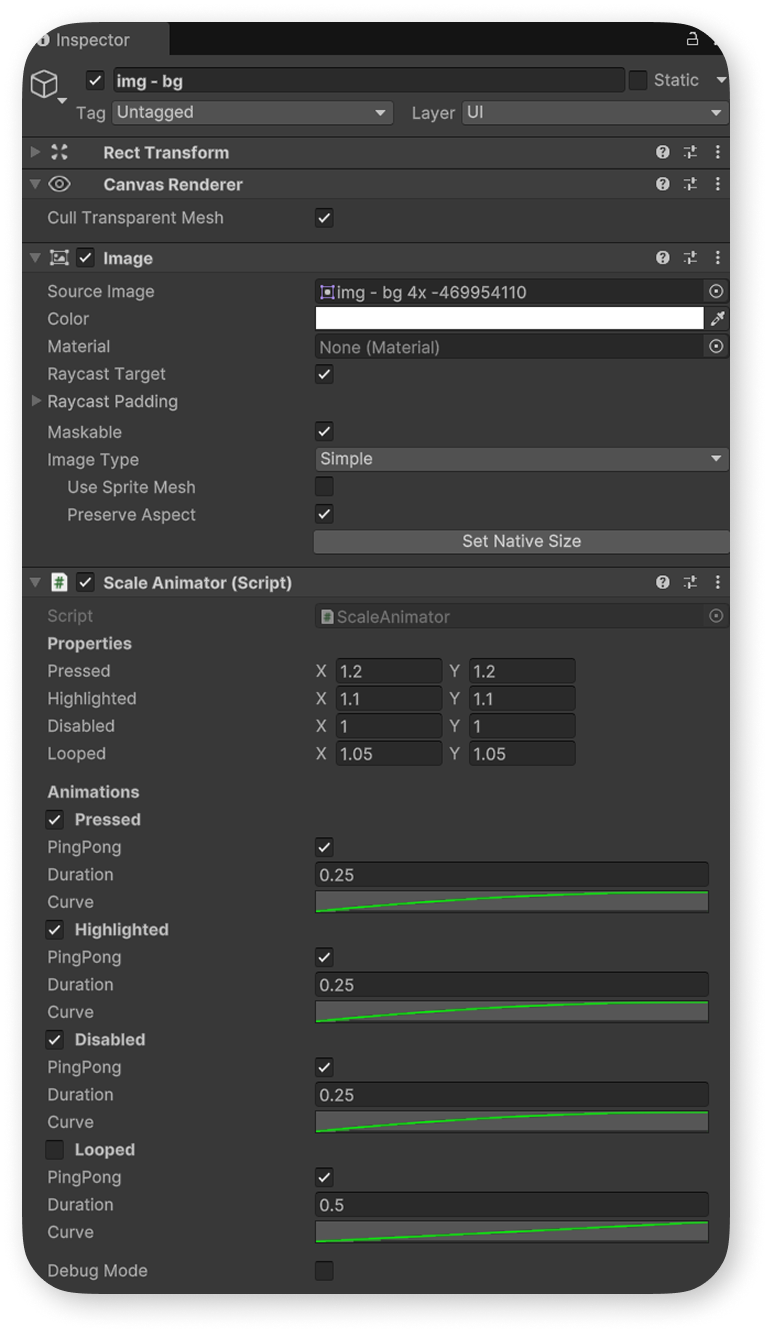The height and width of the screenshot is (1332, 768).
Task: Open the Image Type dropdown
Action: click(x=521, y=459)
